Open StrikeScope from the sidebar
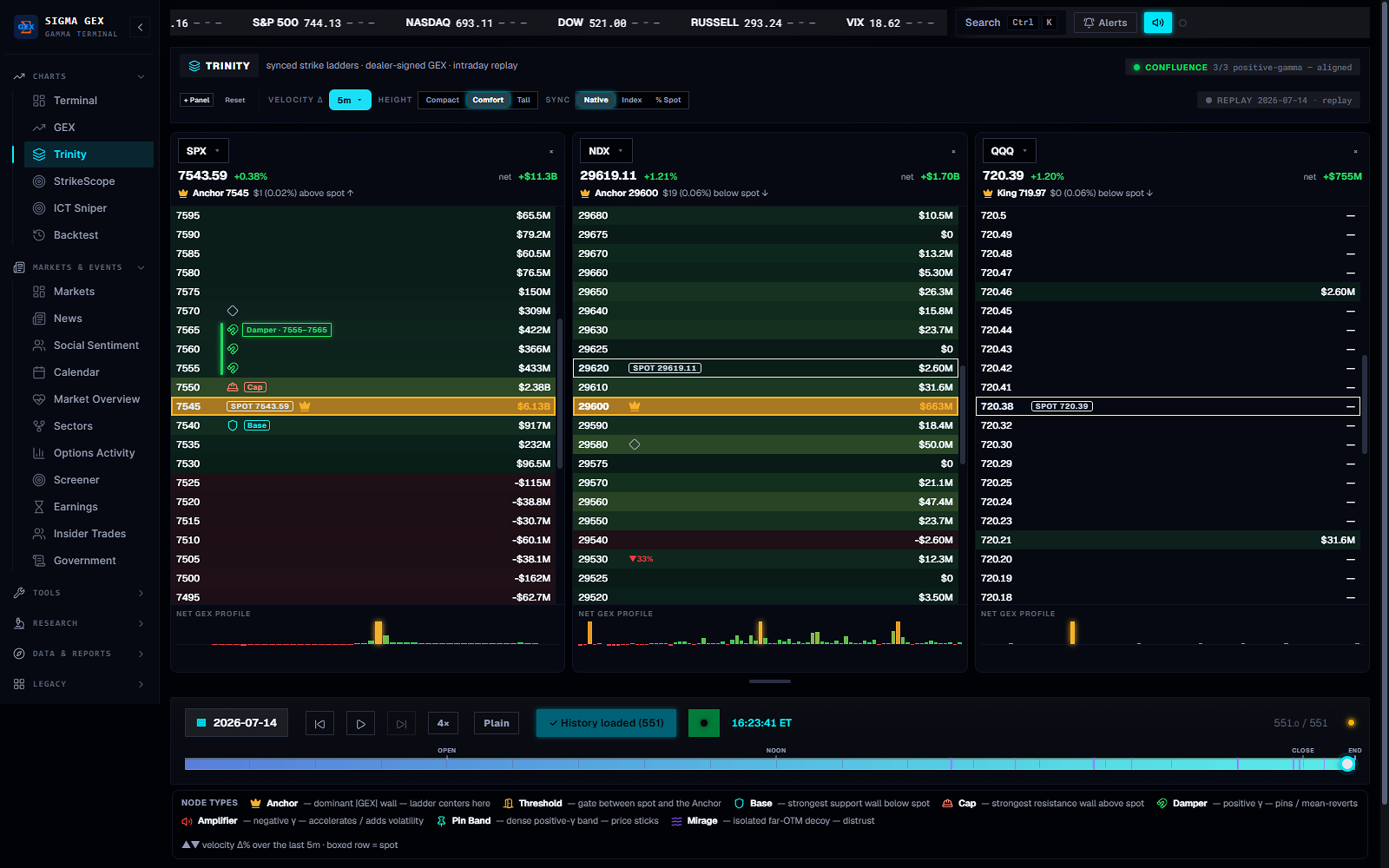1389x868 pixels. point(83,181)
